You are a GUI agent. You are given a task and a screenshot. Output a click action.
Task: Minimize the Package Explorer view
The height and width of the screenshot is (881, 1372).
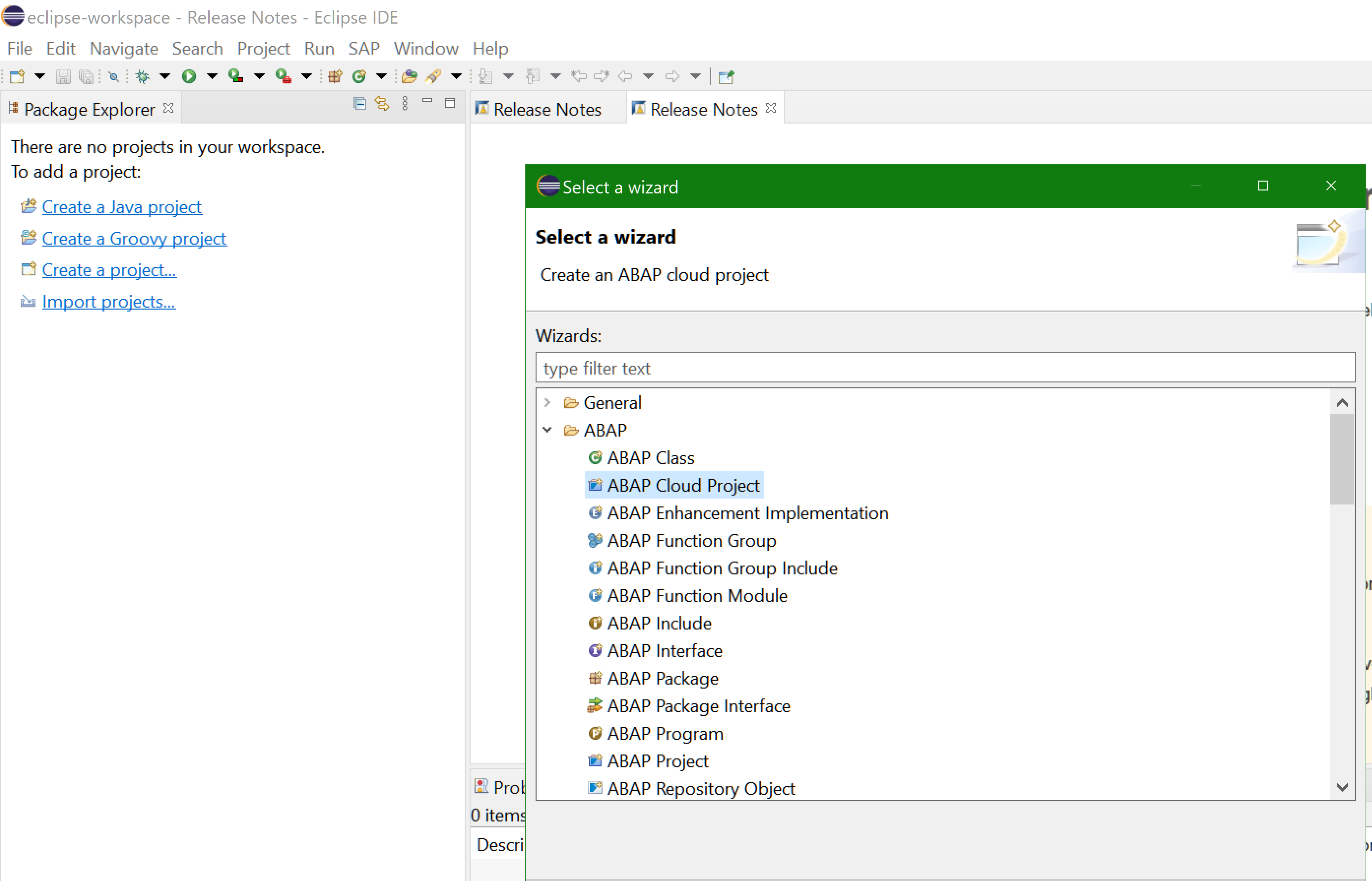427,101
